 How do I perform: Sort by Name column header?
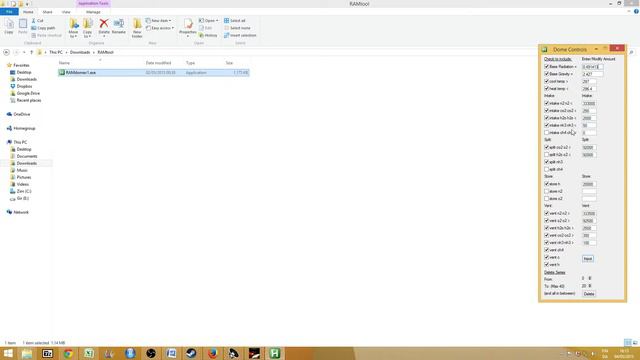tap(64, 63)
